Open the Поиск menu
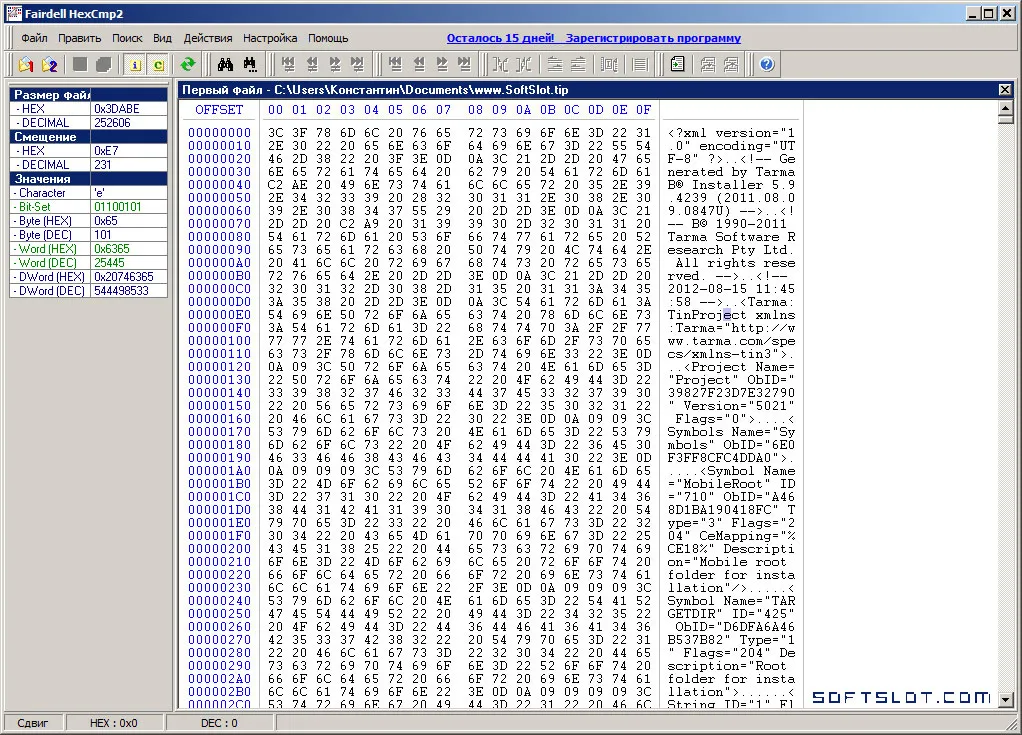The height and width of the screenshot is (735, 1022). 126,38
